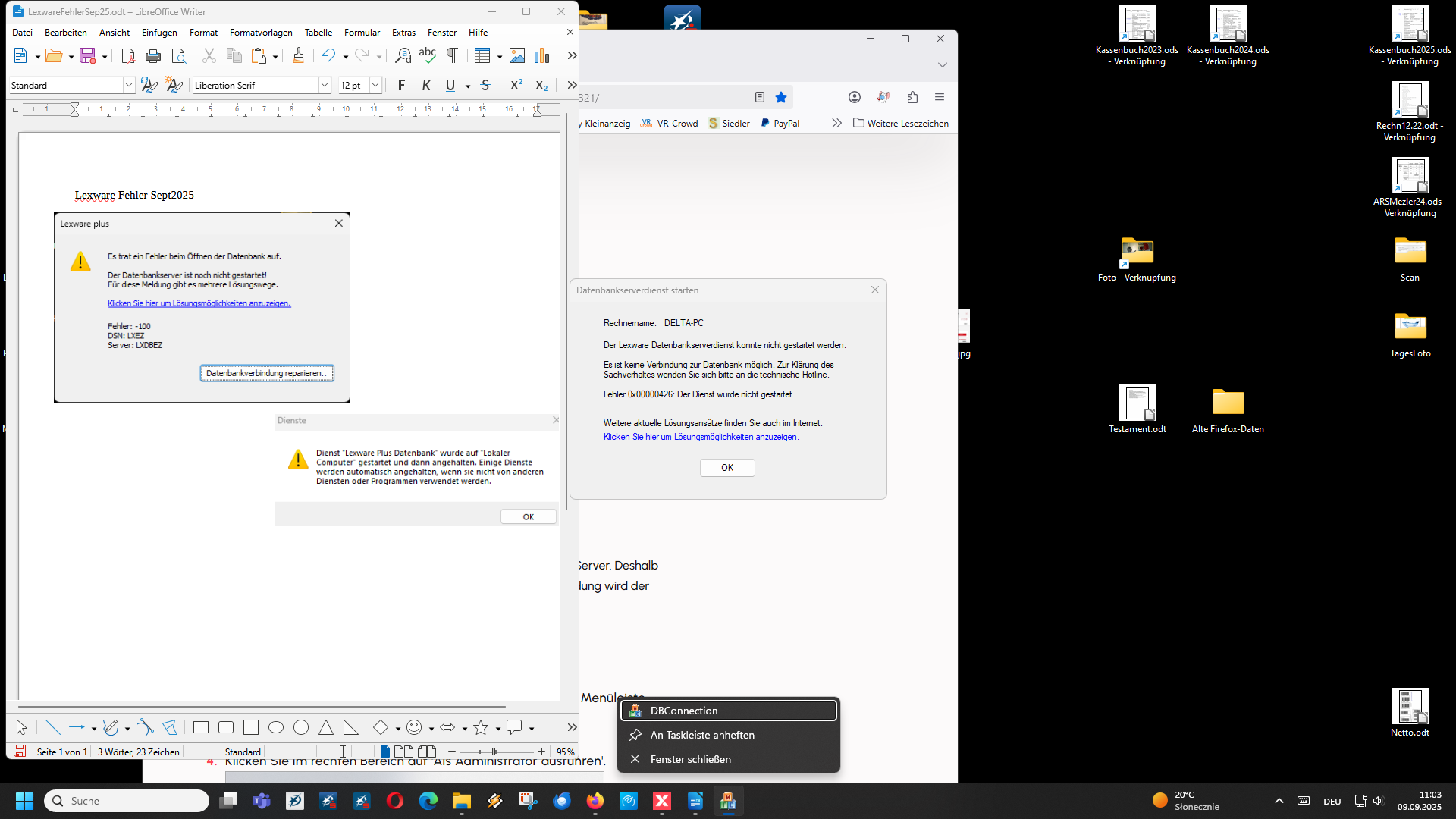Open Find and Replace tool
The height and width of the screenshot is (819, 1456).
pyautogui.click(x=403, y=55)
